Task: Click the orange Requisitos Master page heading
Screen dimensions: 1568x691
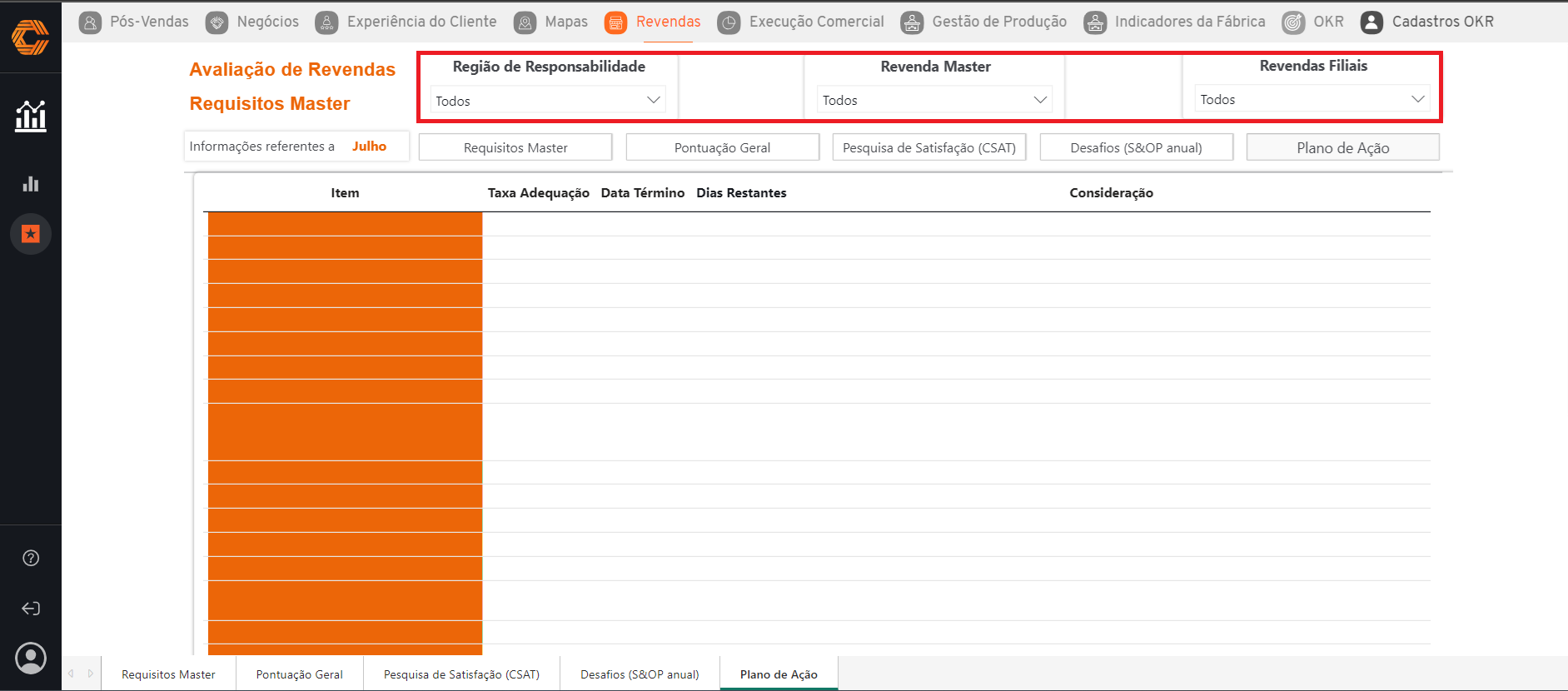Action: [270, 104]
